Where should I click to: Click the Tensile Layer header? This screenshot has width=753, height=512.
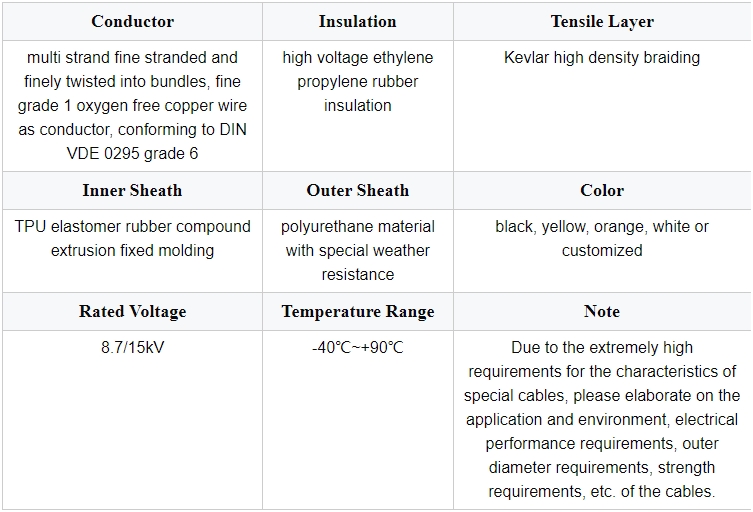(x=602, y=22)
